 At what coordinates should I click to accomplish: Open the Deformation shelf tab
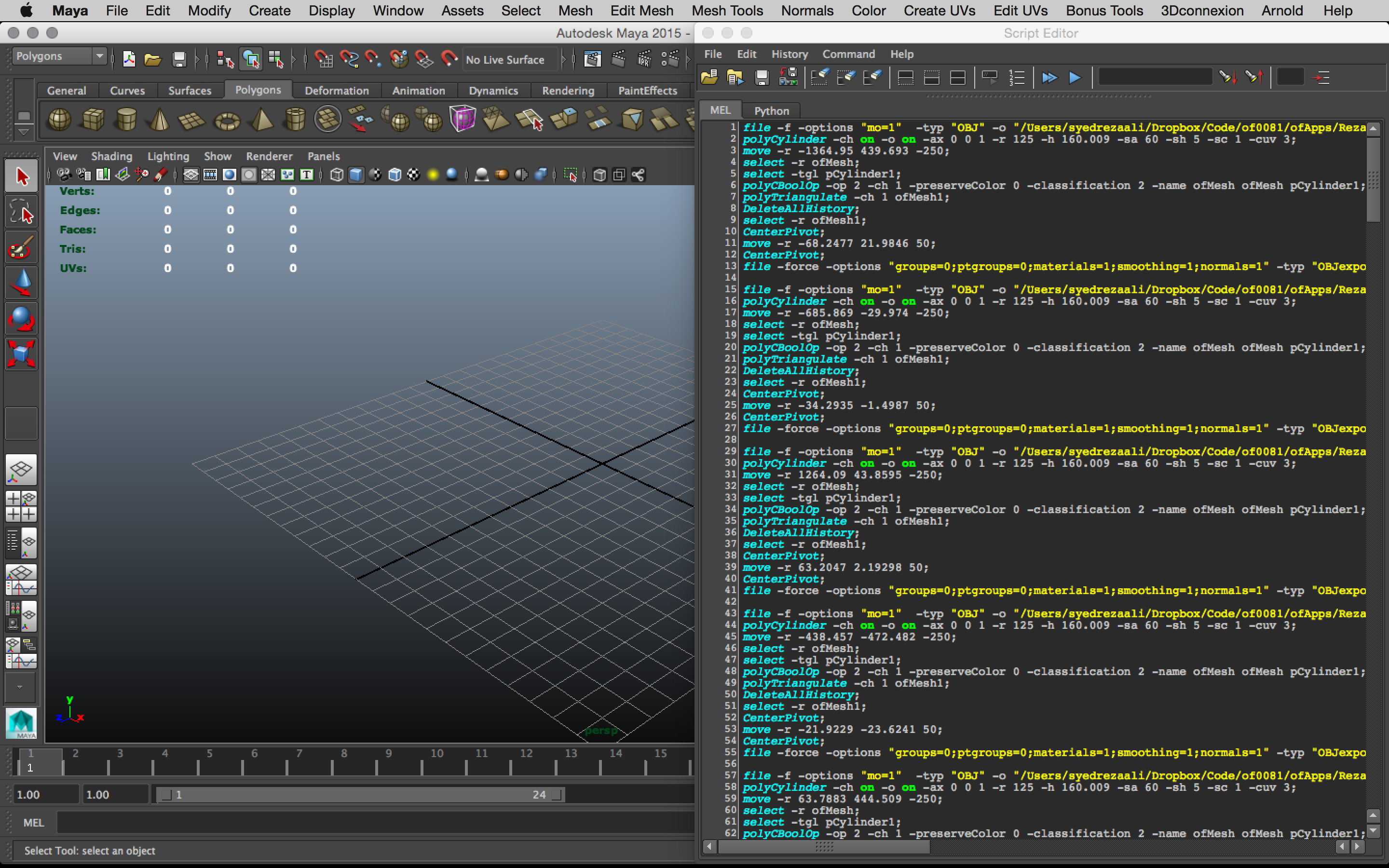tap(336, 90)
